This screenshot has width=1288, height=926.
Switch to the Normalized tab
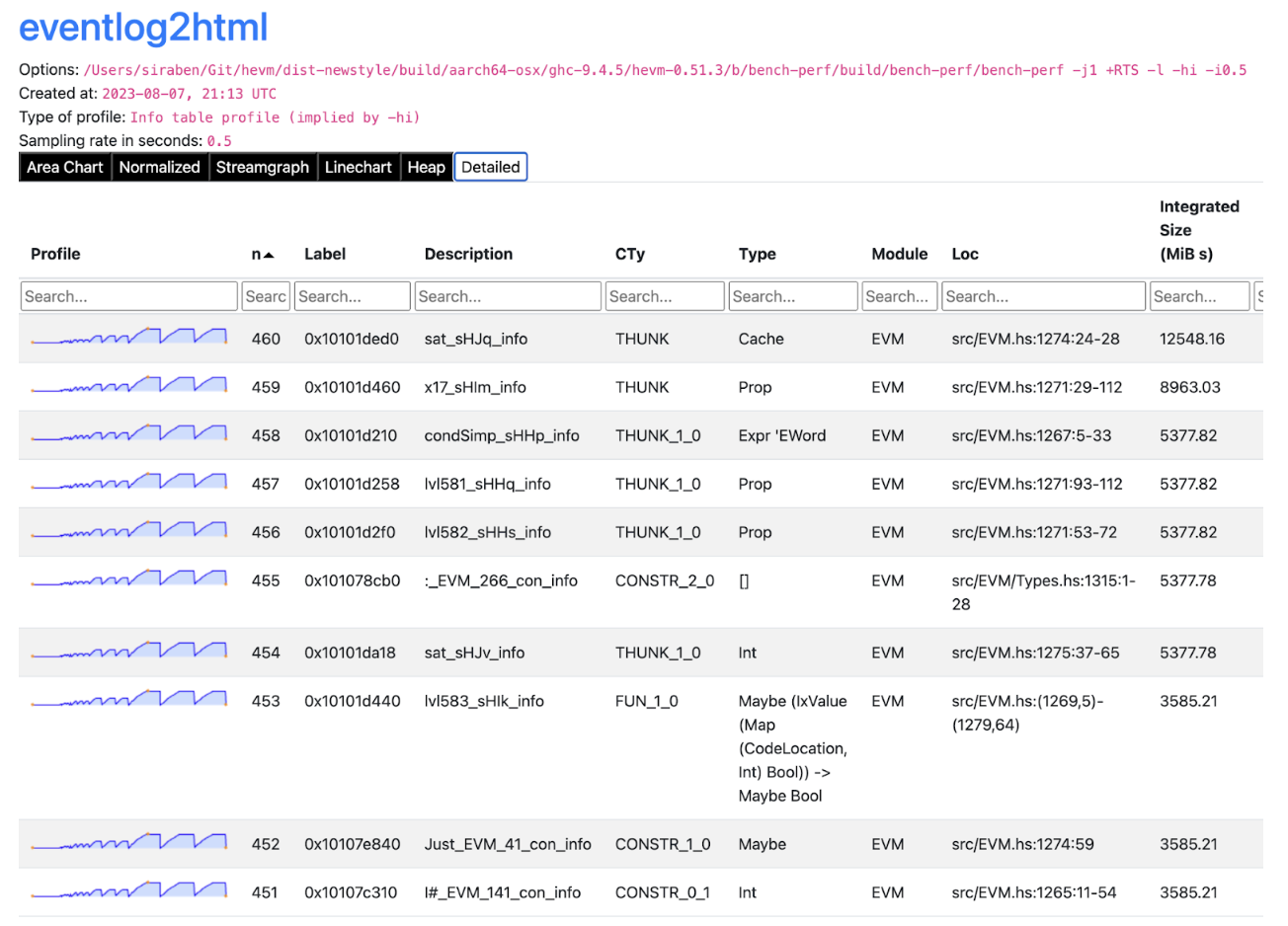point(159,167)
